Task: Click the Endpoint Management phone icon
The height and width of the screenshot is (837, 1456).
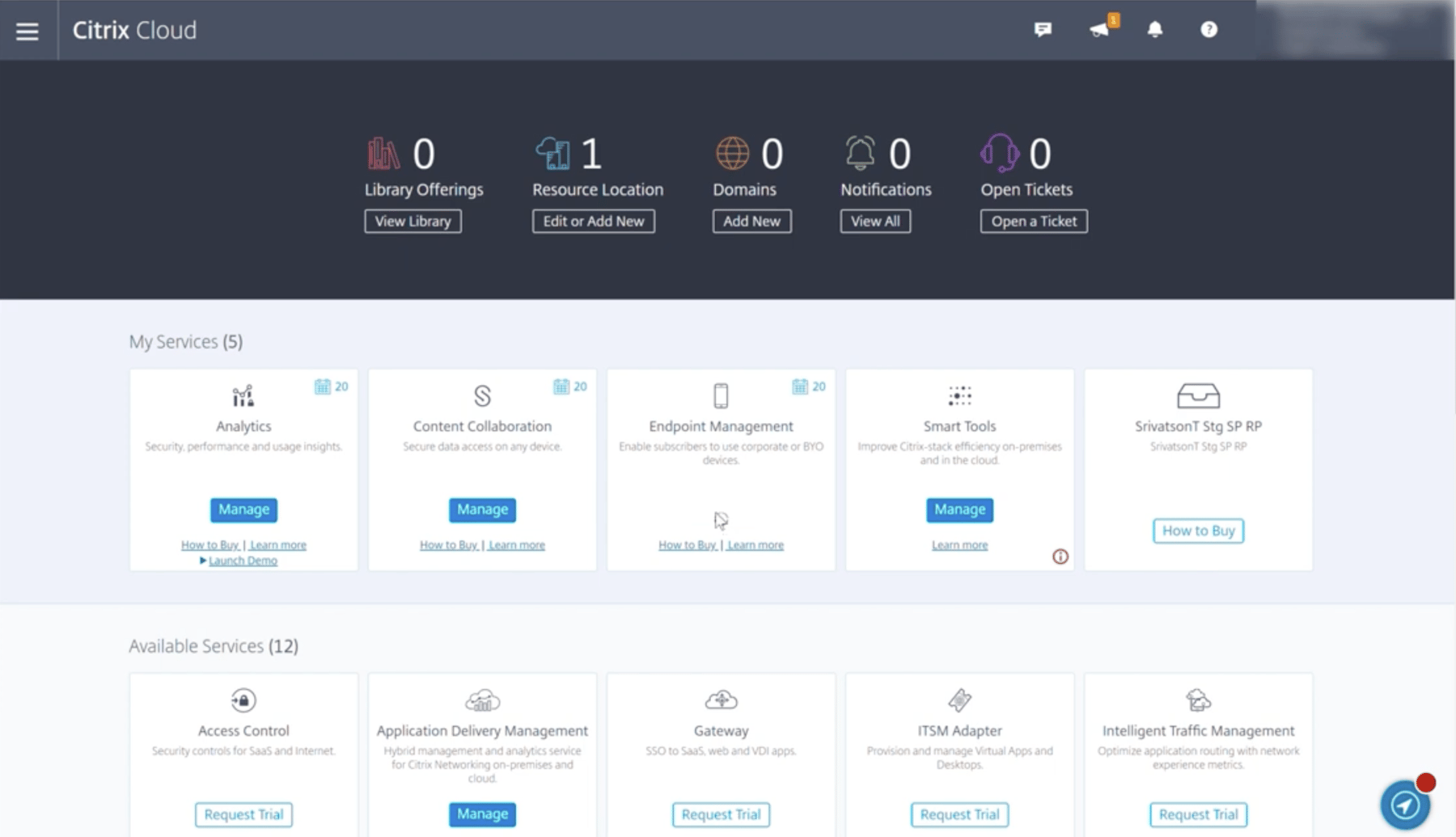Action: click(721, 396)
